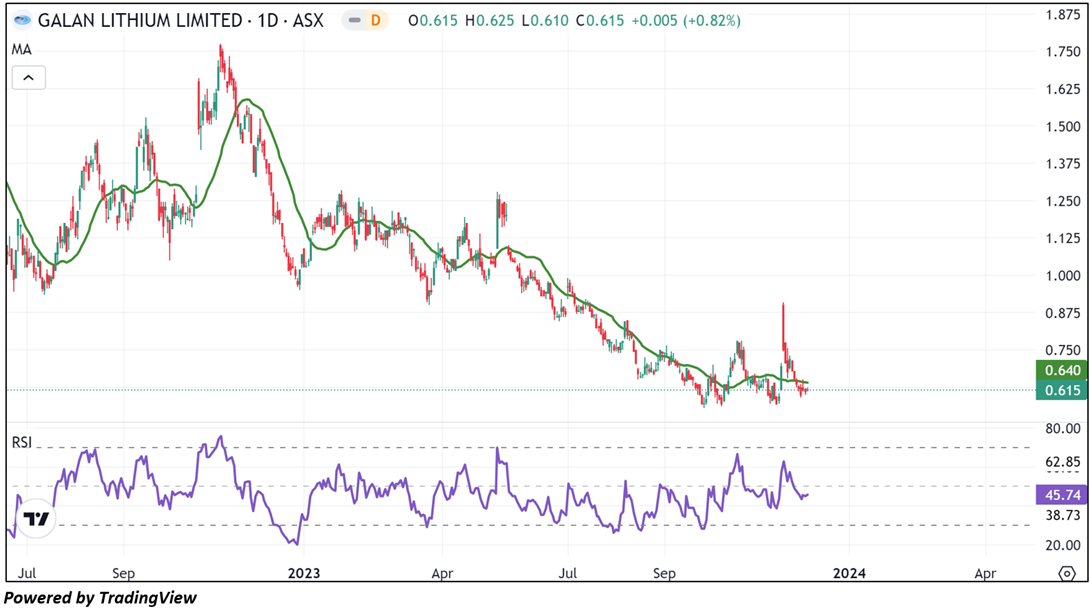Click the 1.875 price scale label

[x=1063, y=15]
